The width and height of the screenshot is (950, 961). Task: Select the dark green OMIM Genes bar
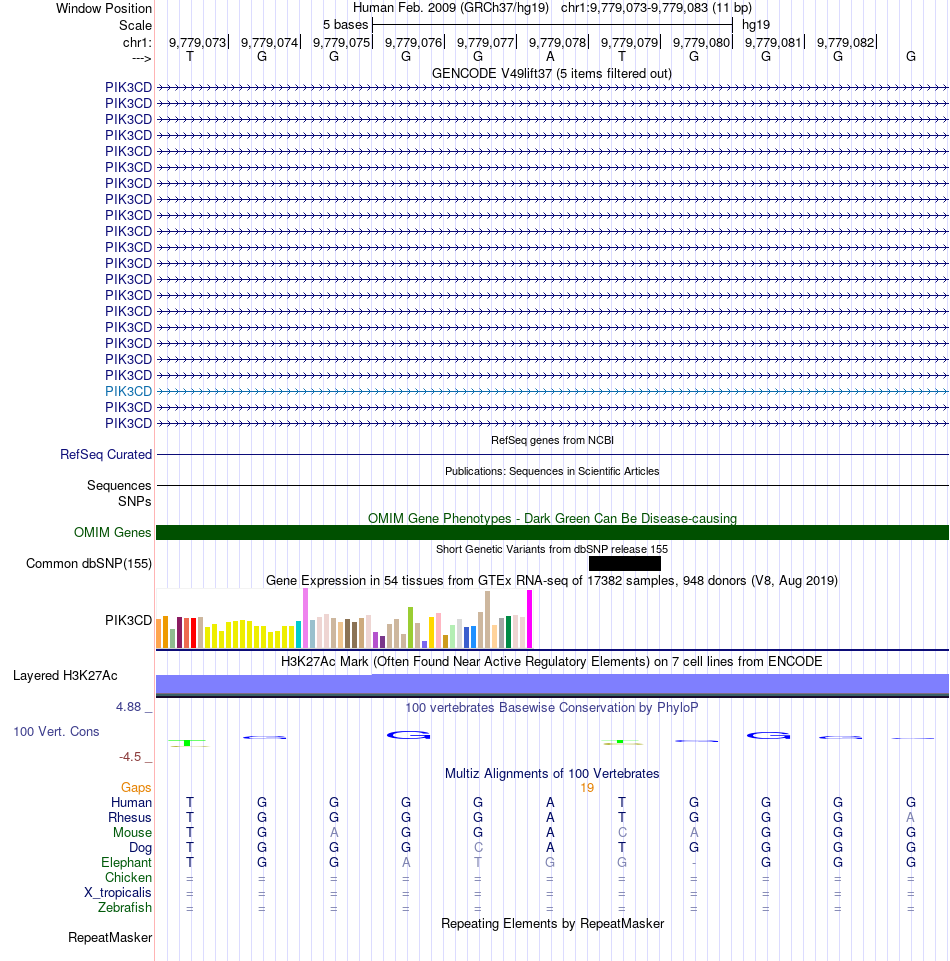(x=552, y=533)
